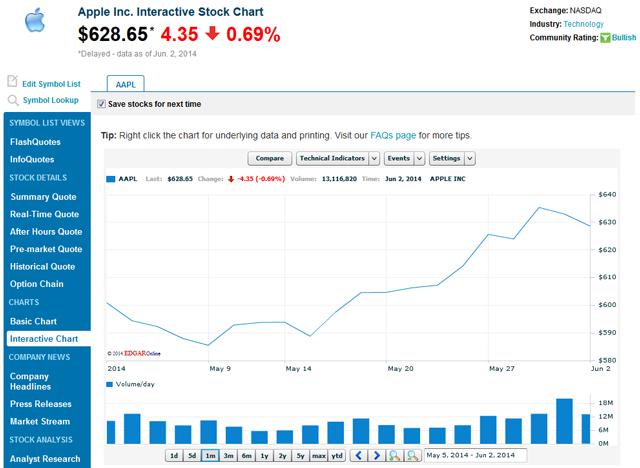Zoom in on the chart
The height and width of the screenshot is (468, 640).
click(394, 456)
